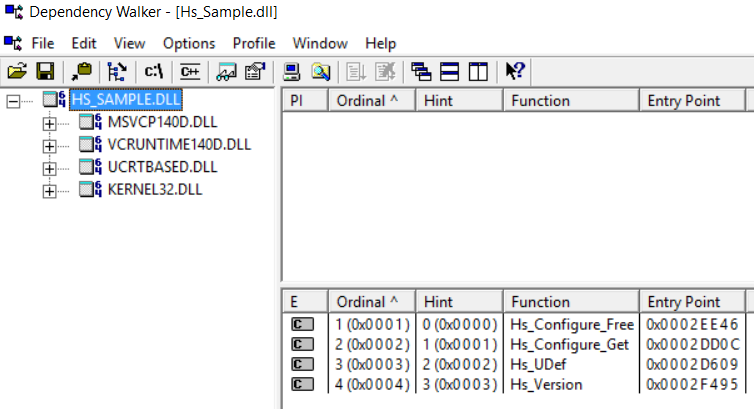Sort imports by Entry Point column header
This screenshot has width=754, height=409.
tap(692, 100)
